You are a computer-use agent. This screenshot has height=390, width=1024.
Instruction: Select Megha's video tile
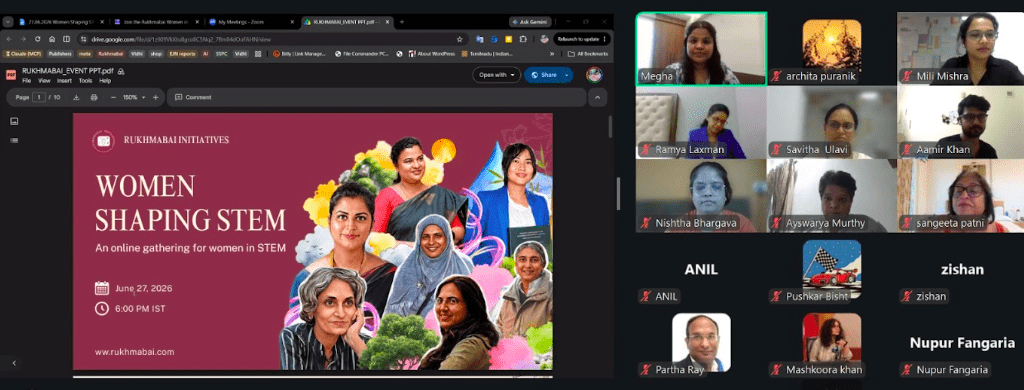click(701, 49)
